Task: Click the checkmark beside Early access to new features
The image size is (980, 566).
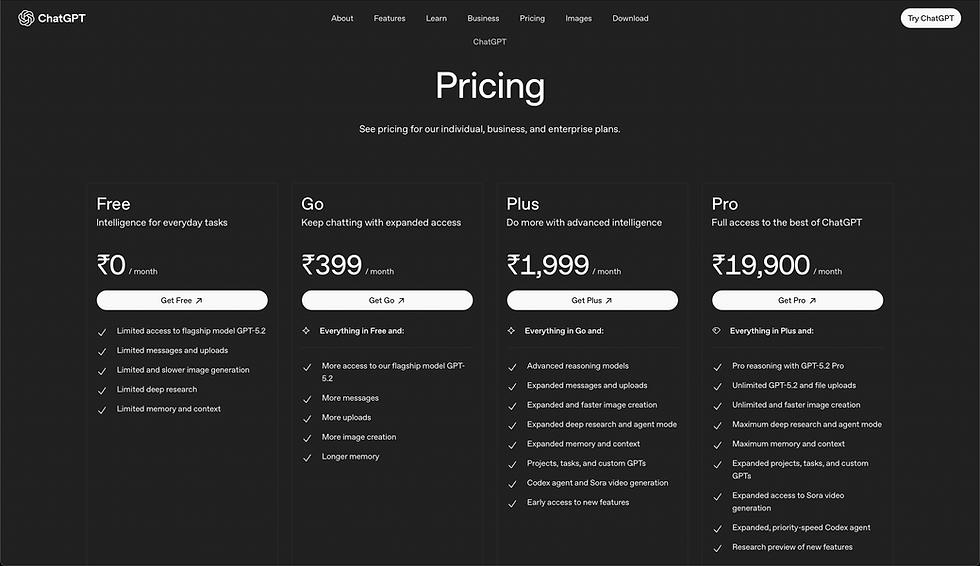Action: click(x=512, y=503)
